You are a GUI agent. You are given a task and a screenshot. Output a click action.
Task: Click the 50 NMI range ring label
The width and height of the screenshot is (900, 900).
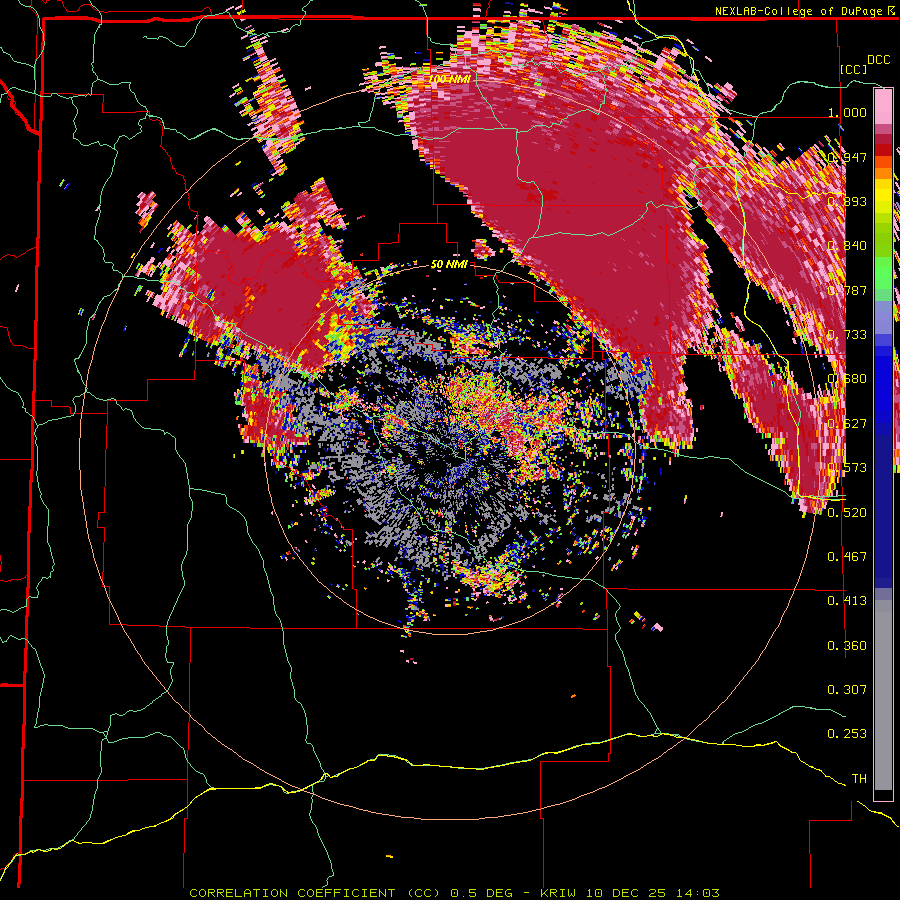click(x=449, y=264)
